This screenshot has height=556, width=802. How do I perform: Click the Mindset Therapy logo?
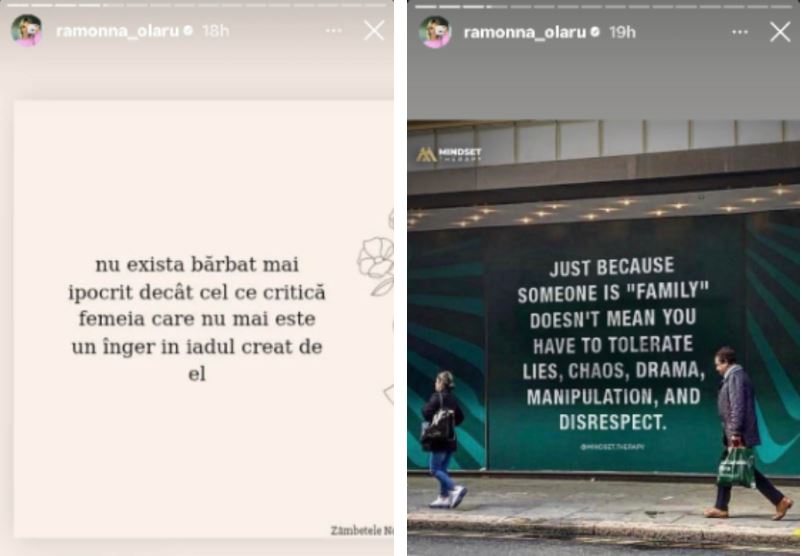pos(449,154)
